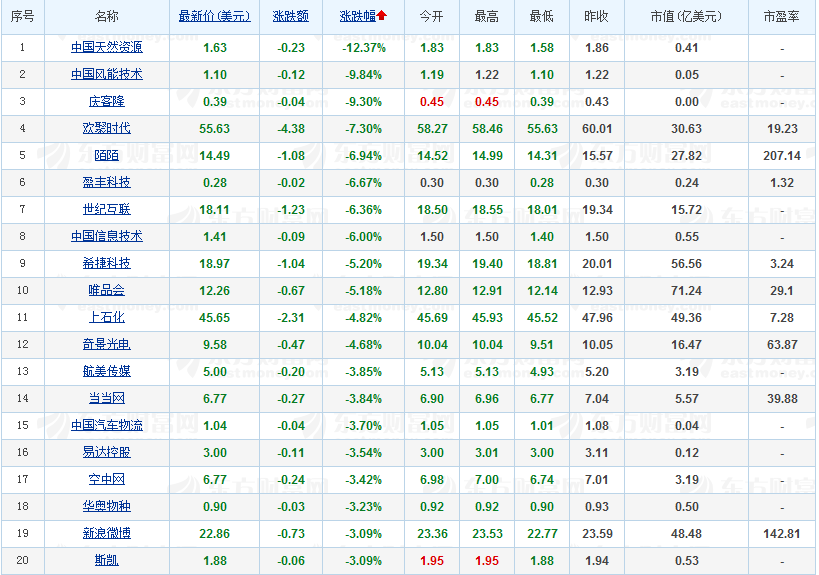Select latest price 9.58
The image size is (819, 575).
[215, 345]
